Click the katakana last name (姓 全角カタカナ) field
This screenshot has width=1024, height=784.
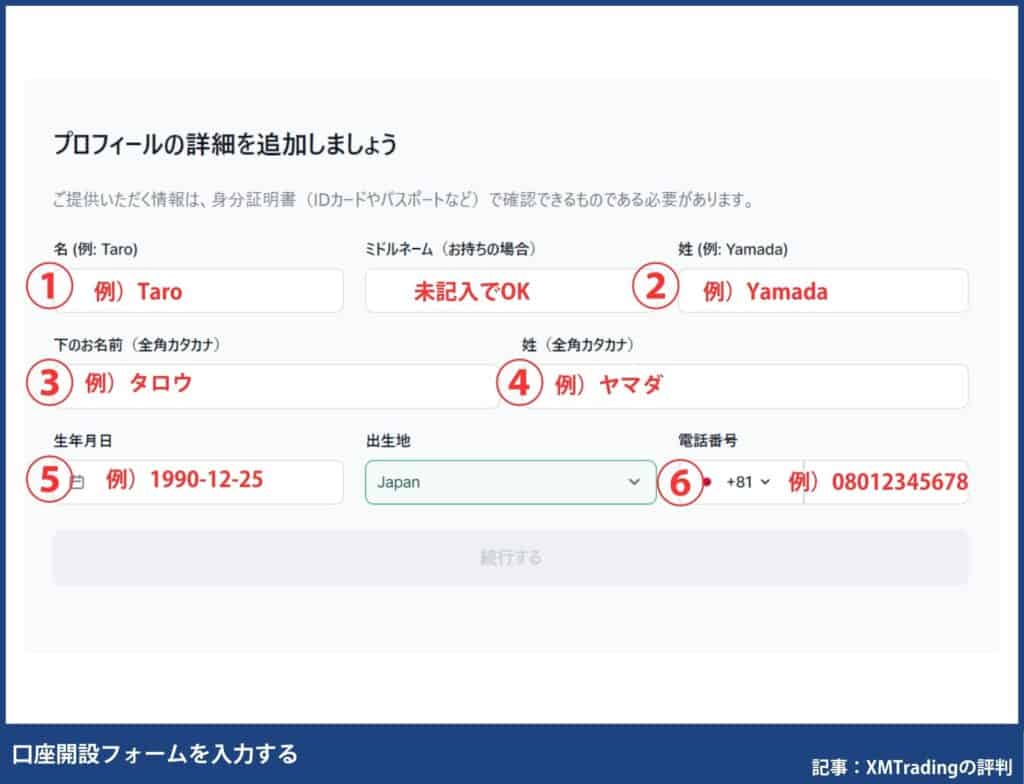[745, 386]
